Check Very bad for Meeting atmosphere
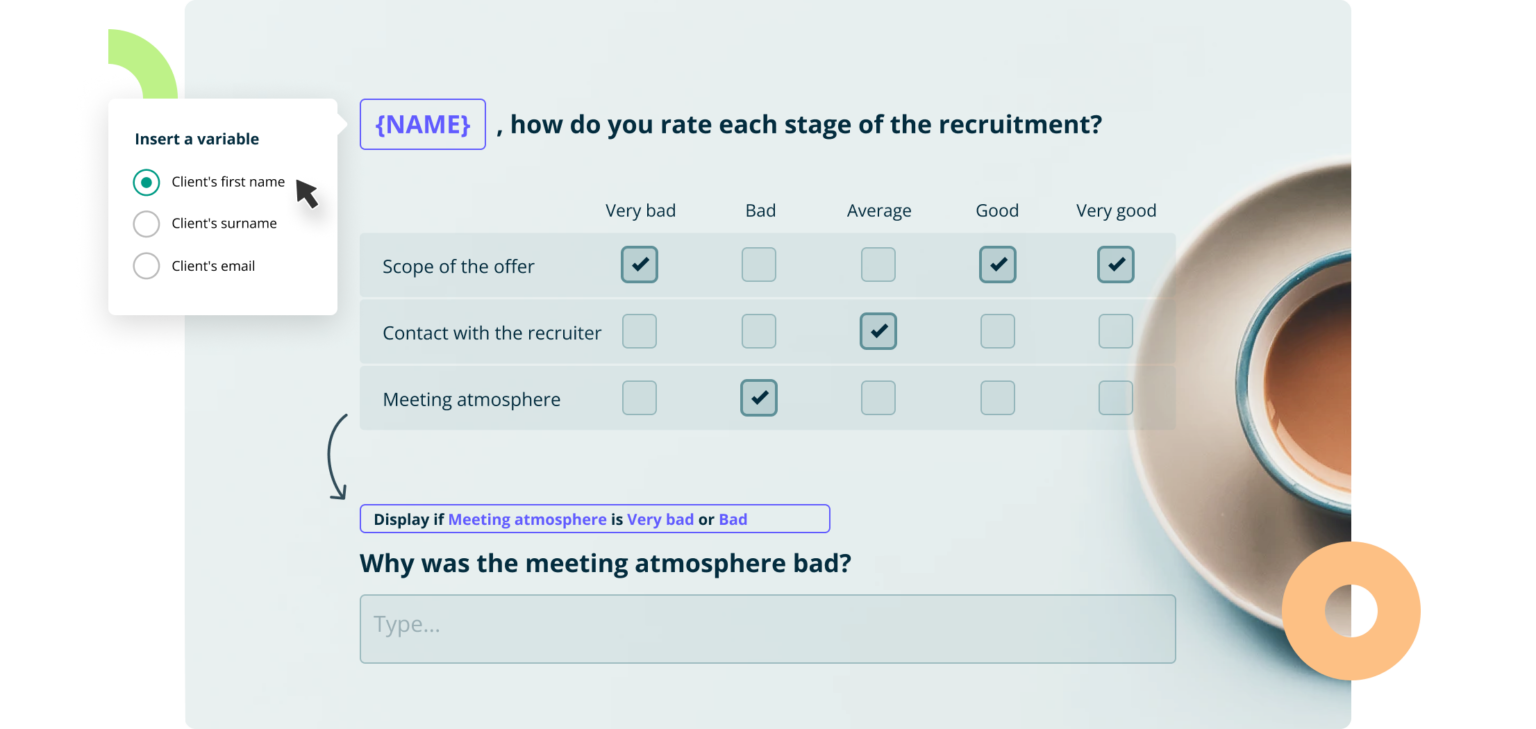 639,398
